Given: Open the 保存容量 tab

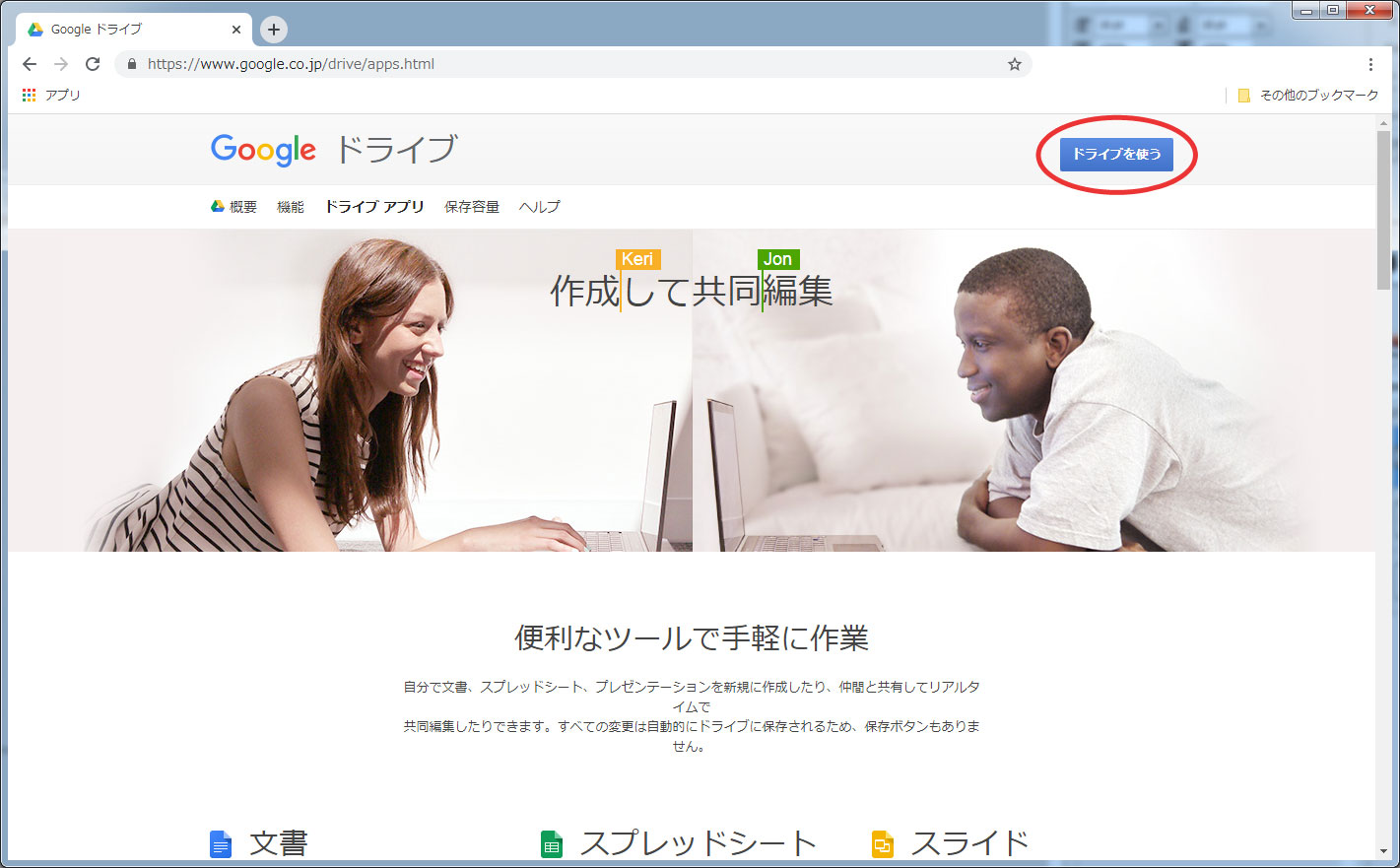Looking at the screenshot, I should pyautogui.click(x=472, y=207).
